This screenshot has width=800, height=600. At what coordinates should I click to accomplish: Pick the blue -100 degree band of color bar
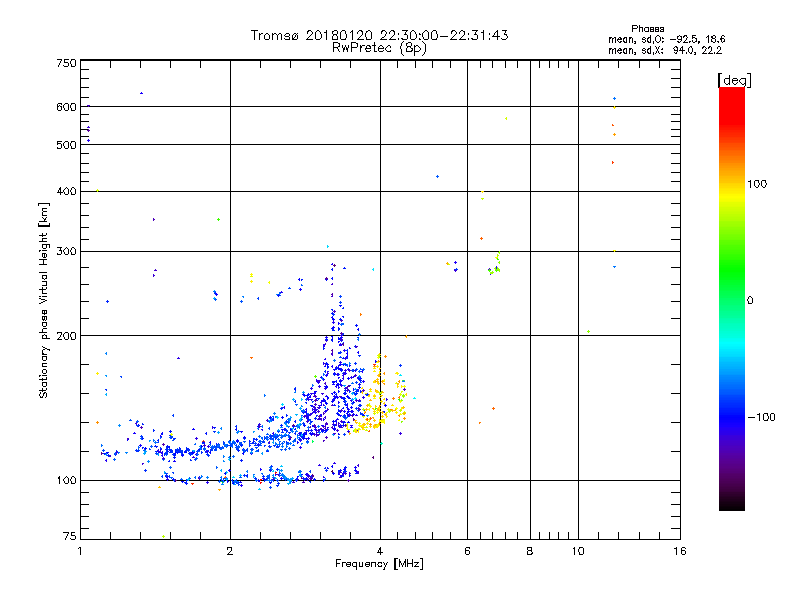[x=732, y=417]
